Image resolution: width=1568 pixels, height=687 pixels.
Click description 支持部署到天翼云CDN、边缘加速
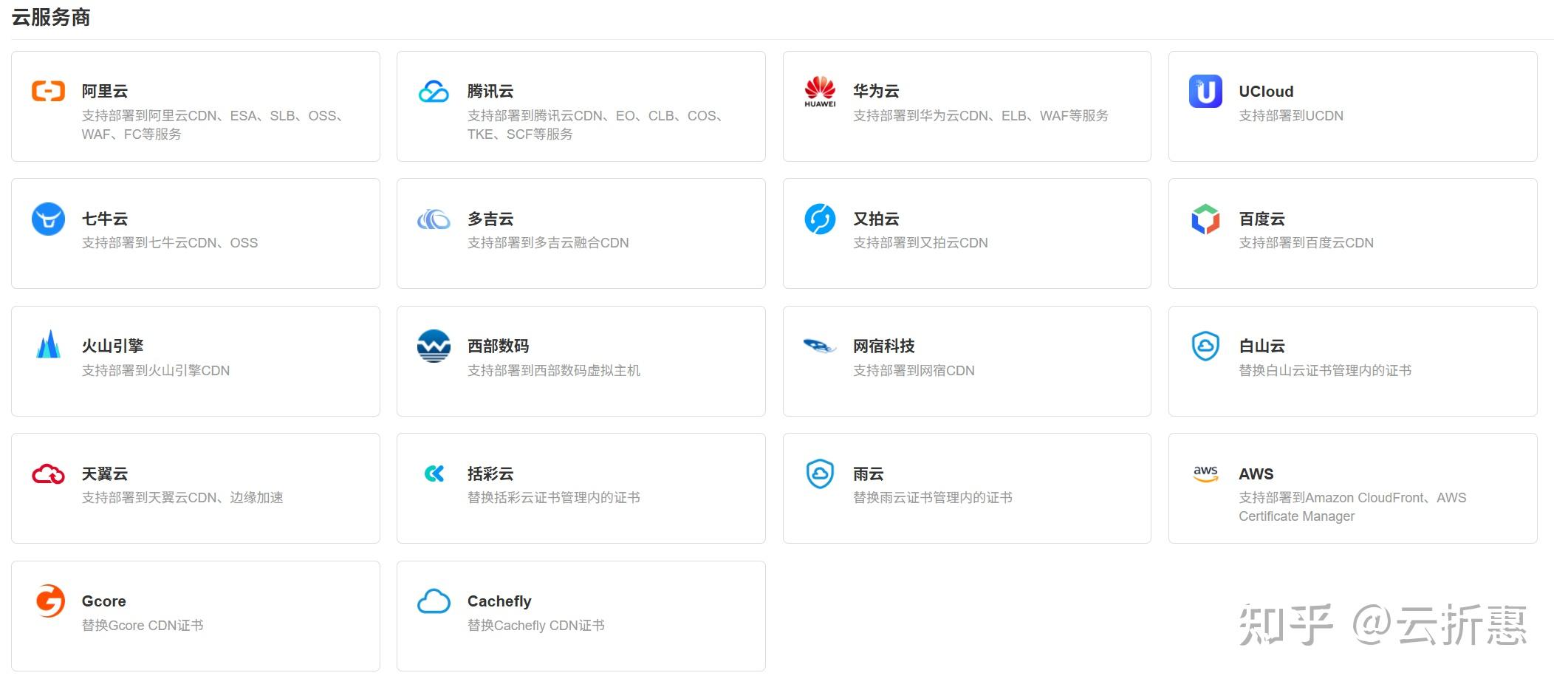(x=182, y=497)
